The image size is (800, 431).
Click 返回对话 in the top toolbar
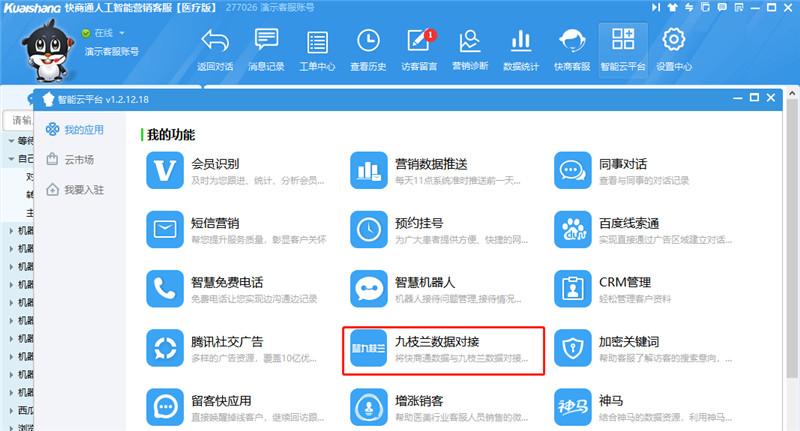[214, 48]
